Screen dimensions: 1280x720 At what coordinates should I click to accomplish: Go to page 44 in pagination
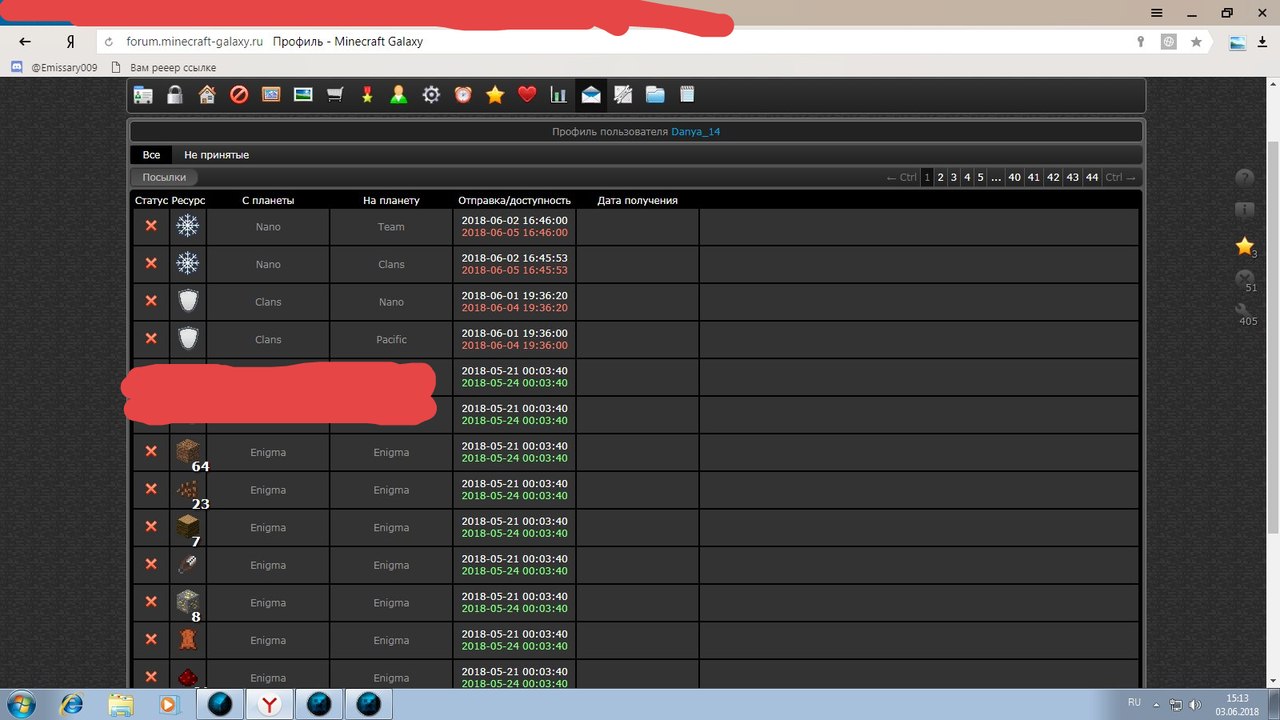(1092, 177)
